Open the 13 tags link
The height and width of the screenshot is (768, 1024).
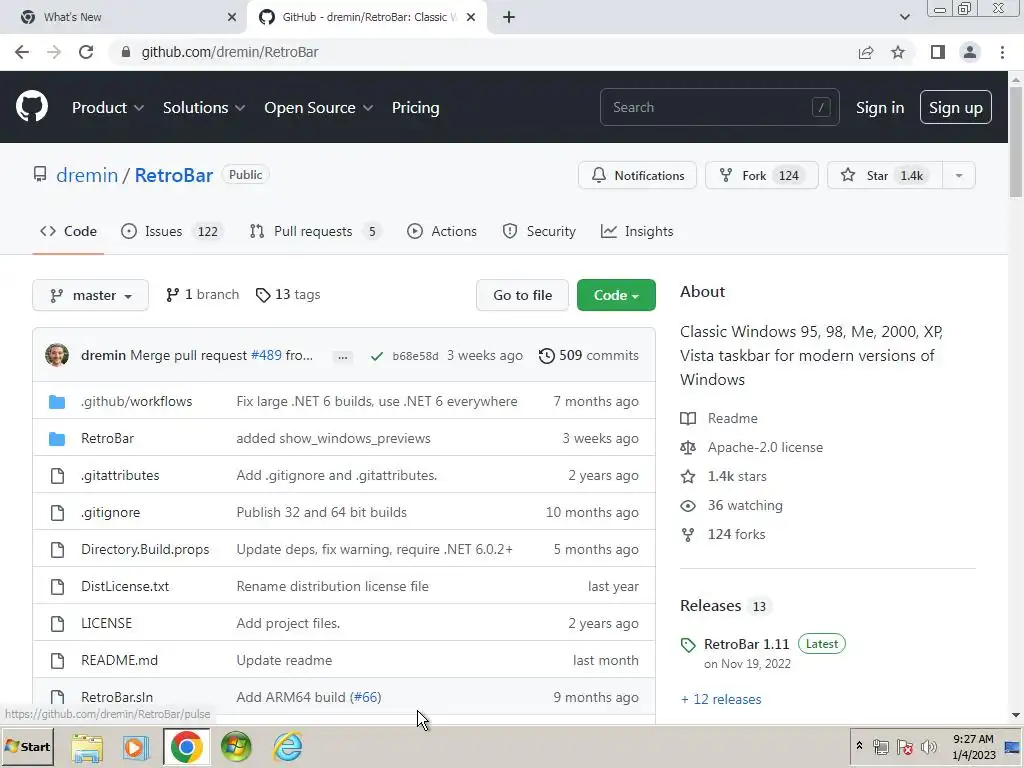[288, 295]
